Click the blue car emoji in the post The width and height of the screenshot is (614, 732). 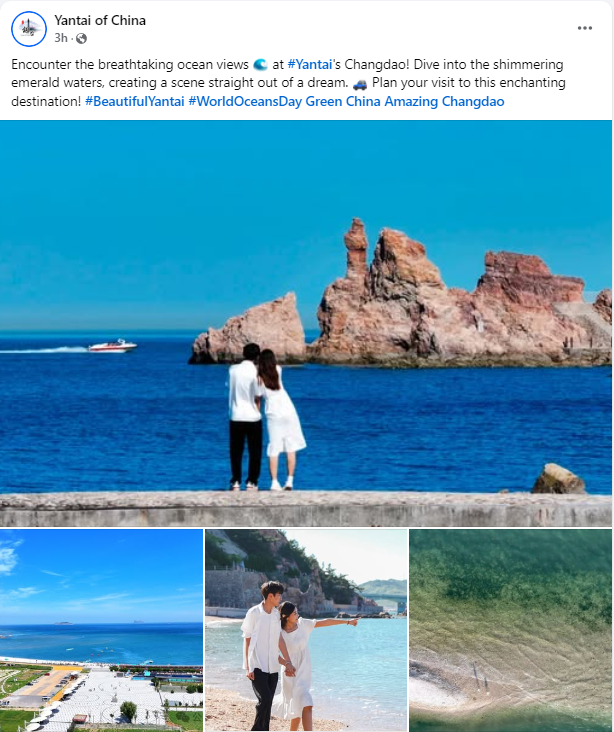point(360,84)
